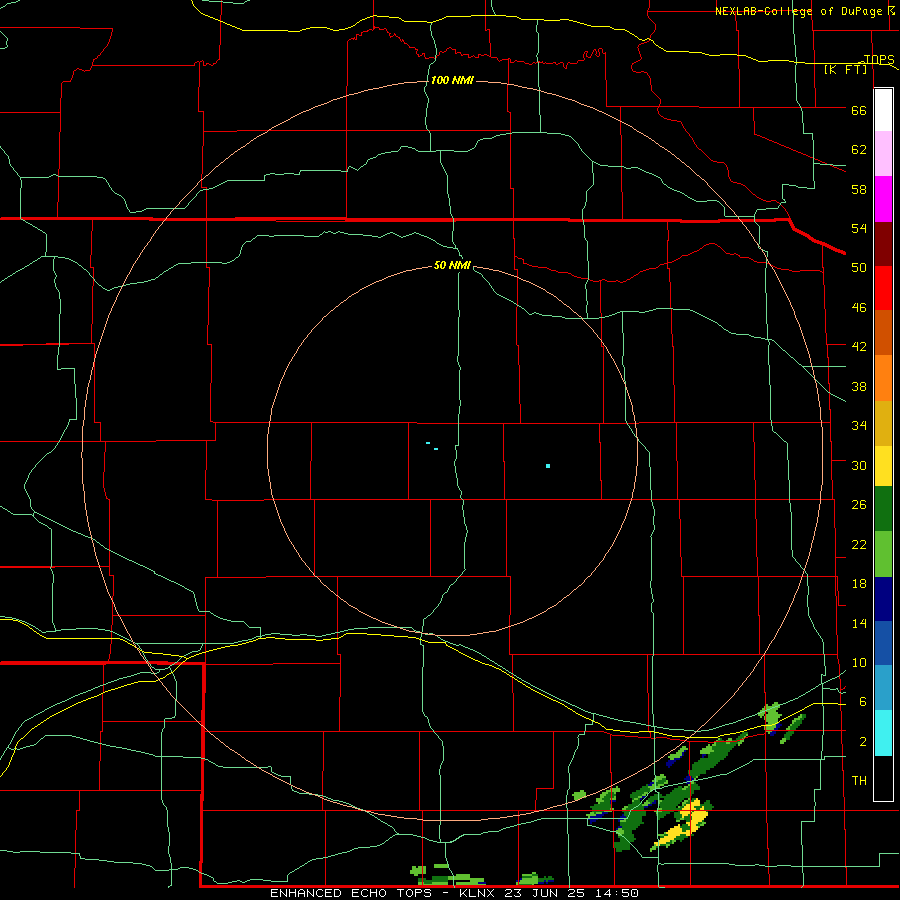Click the "34" scale value

[x=859, y=426]
